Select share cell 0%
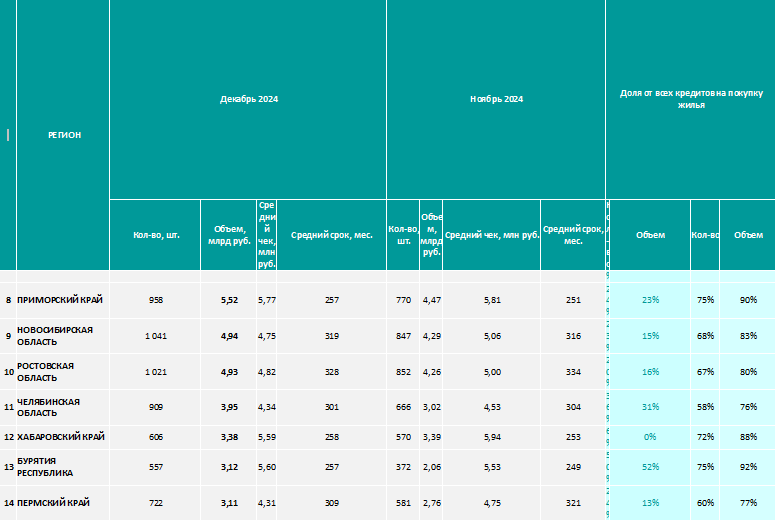775x520 pixels. click(x=650, y=437)
